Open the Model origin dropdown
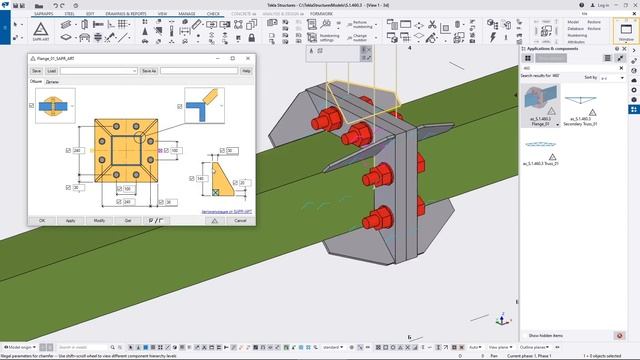This screenshot has height=360, width=640. (x=20, y=347)
